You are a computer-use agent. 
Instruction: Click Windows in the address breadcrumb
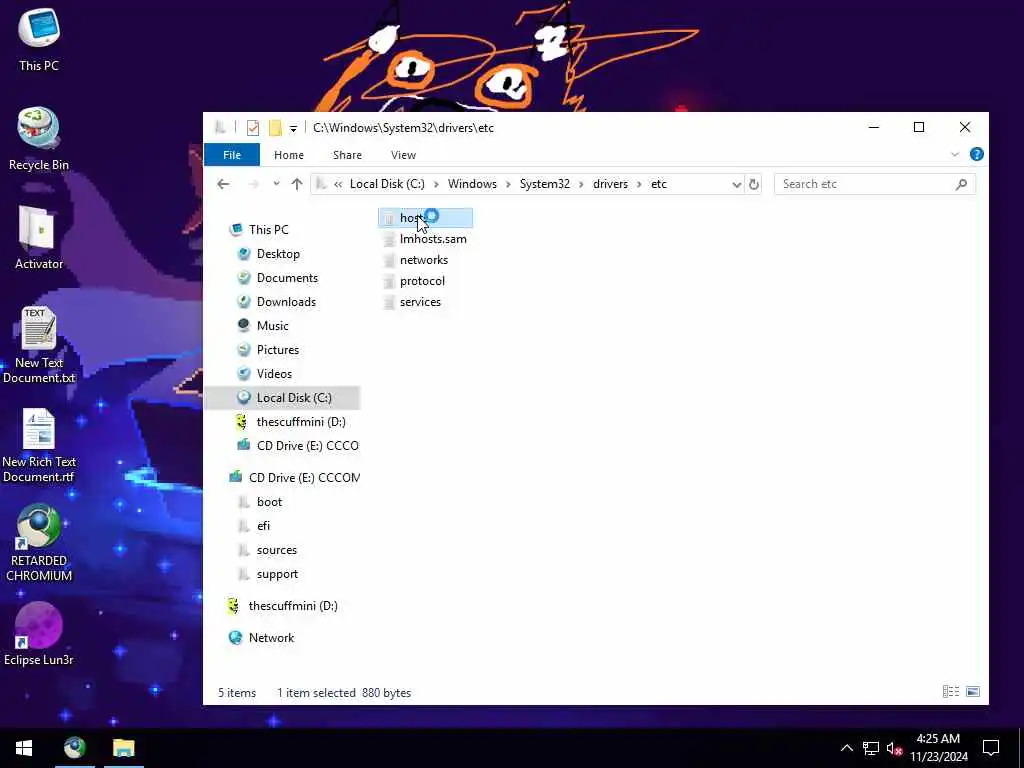[x=472, y=184]
